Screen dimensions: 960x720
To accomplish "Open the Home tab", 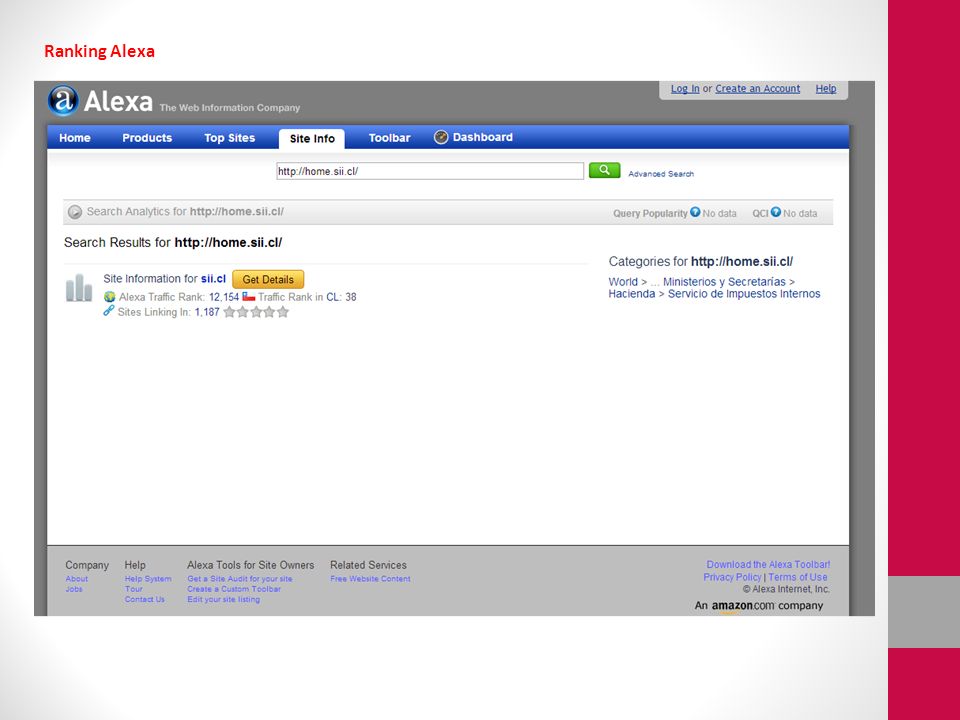I will [75, 138].
